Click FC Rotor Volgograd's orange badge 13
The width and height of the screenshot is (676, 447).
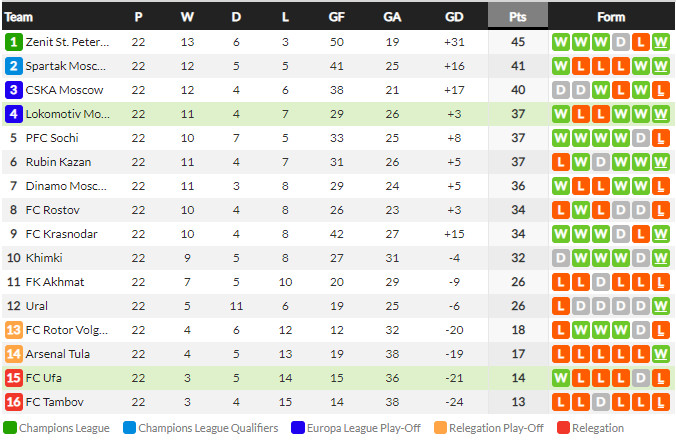pyautogui.click(x=14, y=330)
